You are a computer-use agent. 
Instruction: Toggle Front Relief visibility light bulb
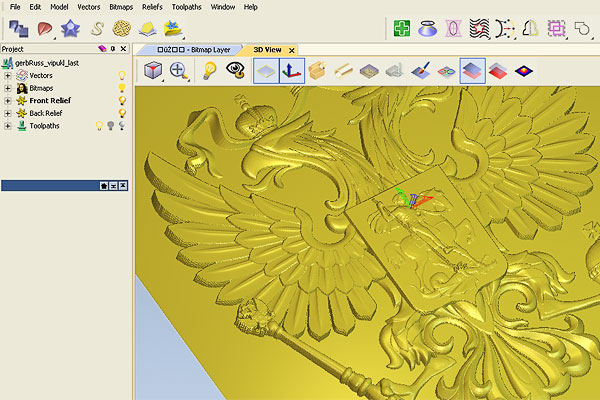[x=122, y=101]
